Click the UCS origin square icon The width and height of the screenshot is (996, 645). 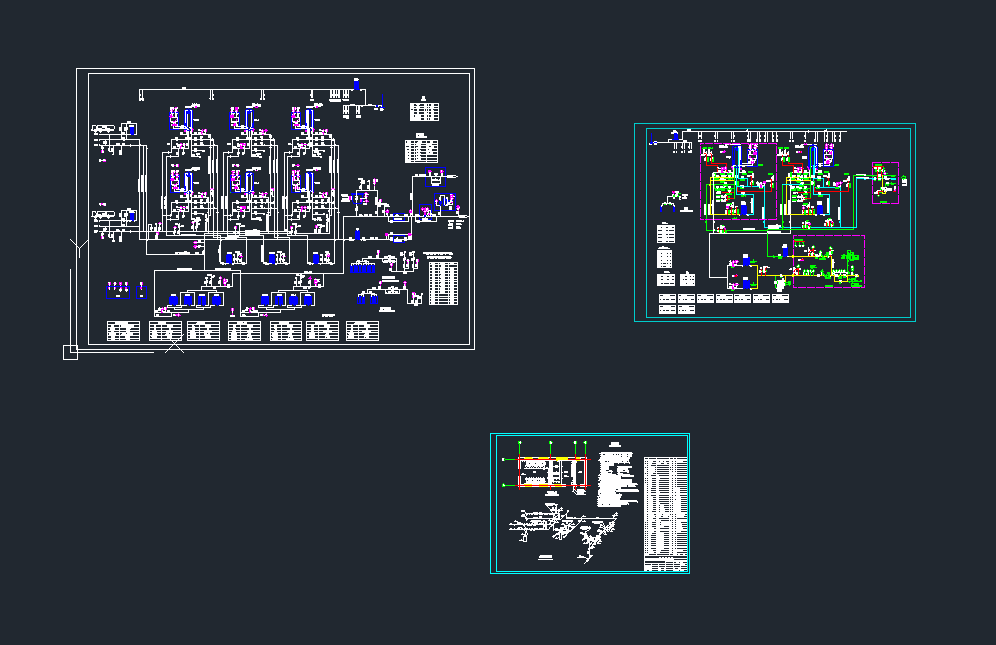[70, 351]
